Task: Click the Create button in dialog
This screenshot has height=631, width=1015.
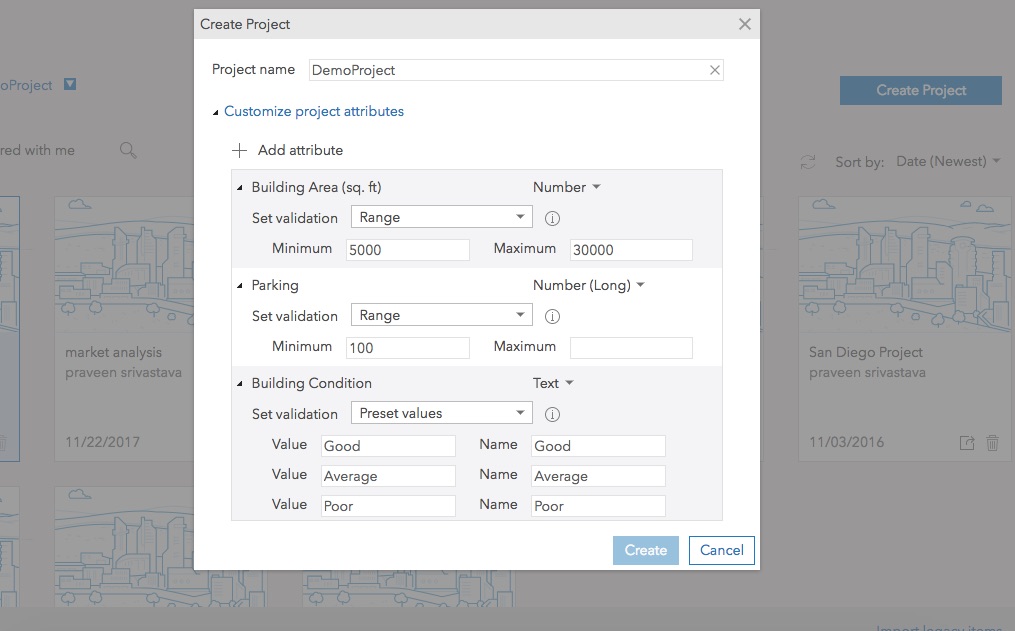Action: point(645,550)
